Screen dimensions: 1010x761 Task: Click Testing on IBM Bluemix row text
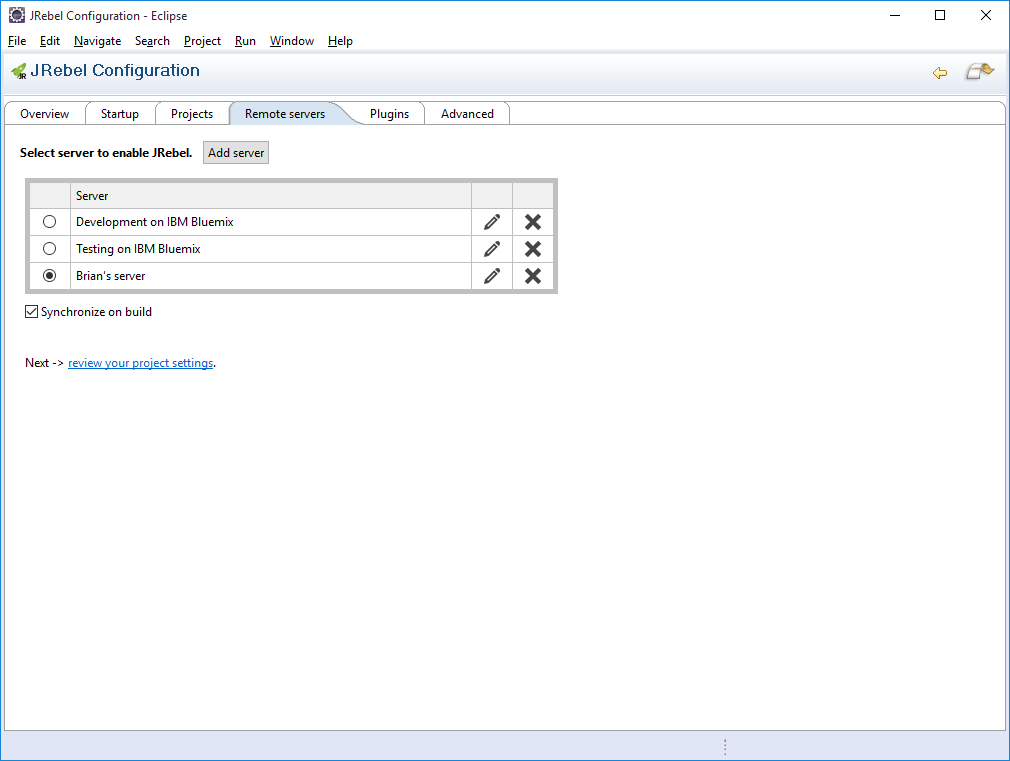(138, 249)
